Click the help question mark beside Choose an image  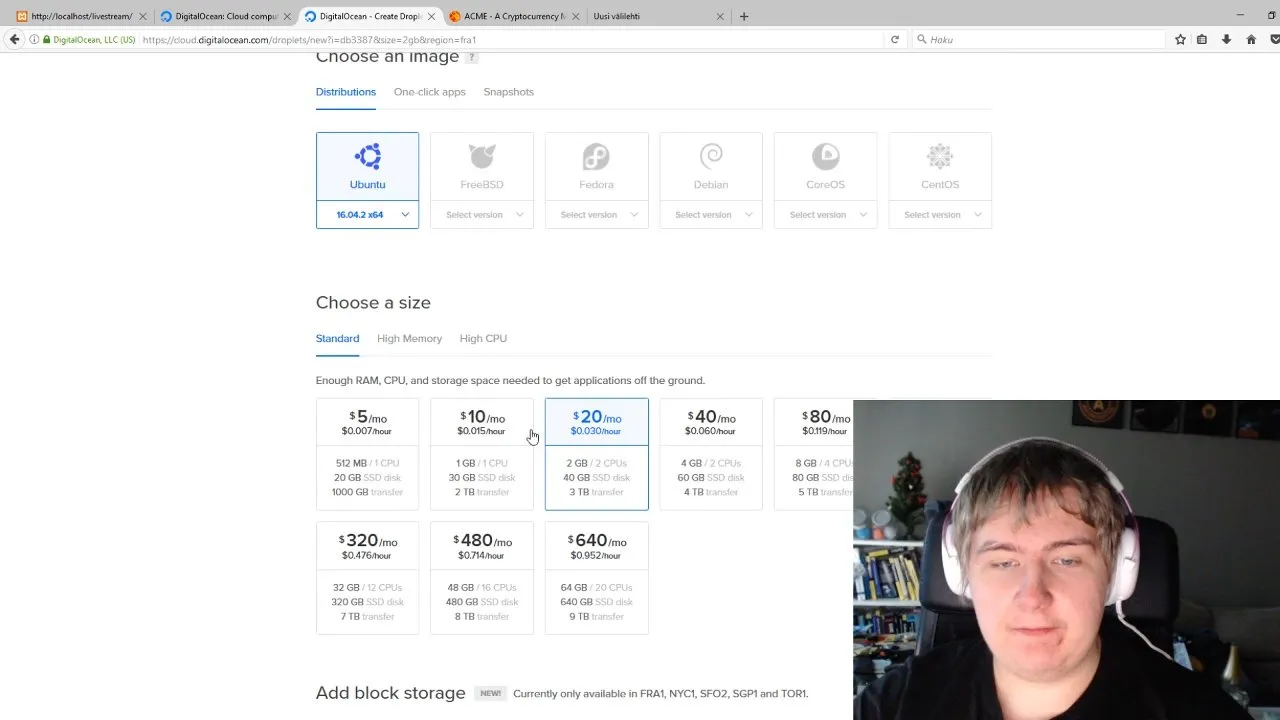click(472, 57)
